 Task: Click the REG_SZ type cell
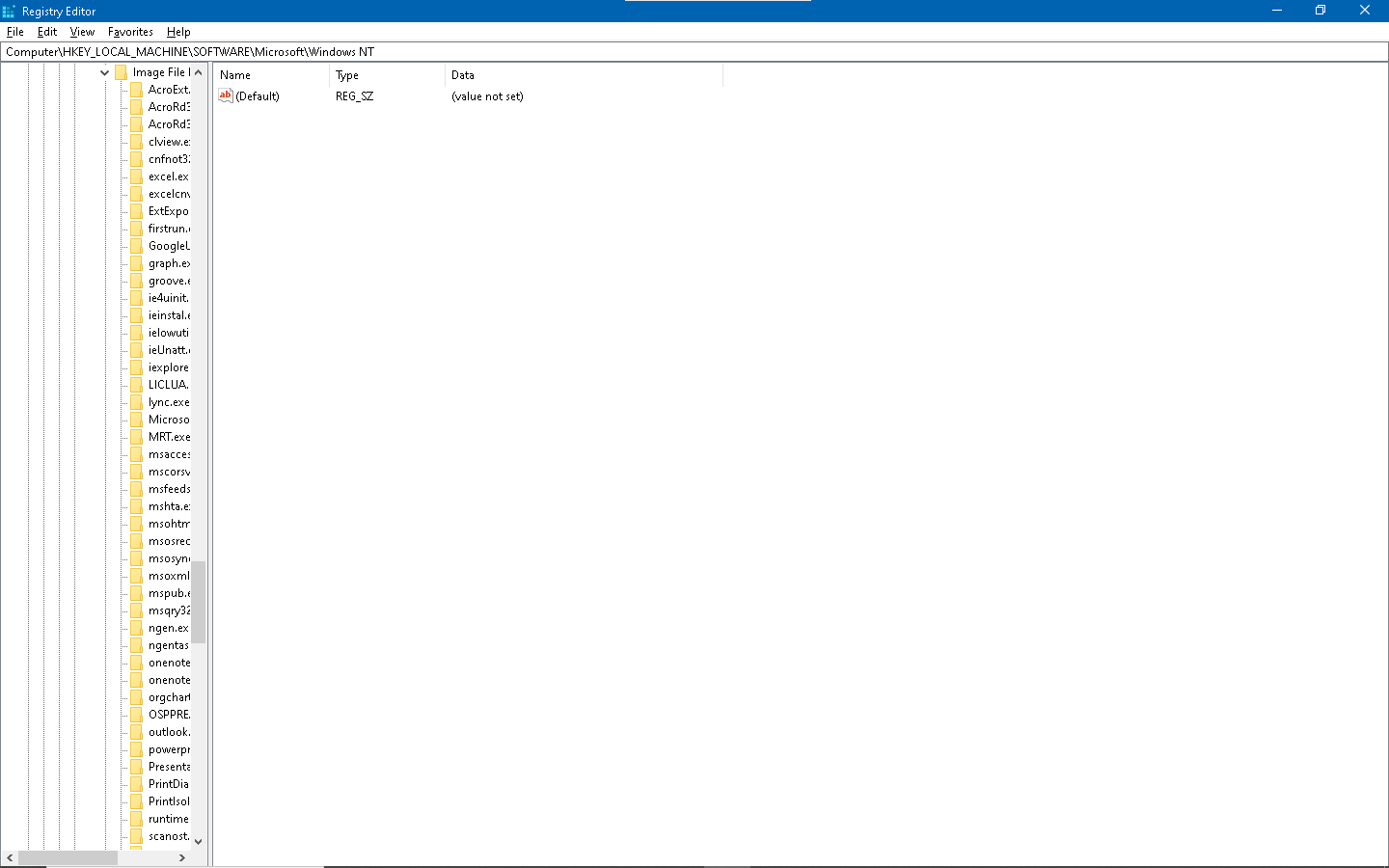click(354, 96)
